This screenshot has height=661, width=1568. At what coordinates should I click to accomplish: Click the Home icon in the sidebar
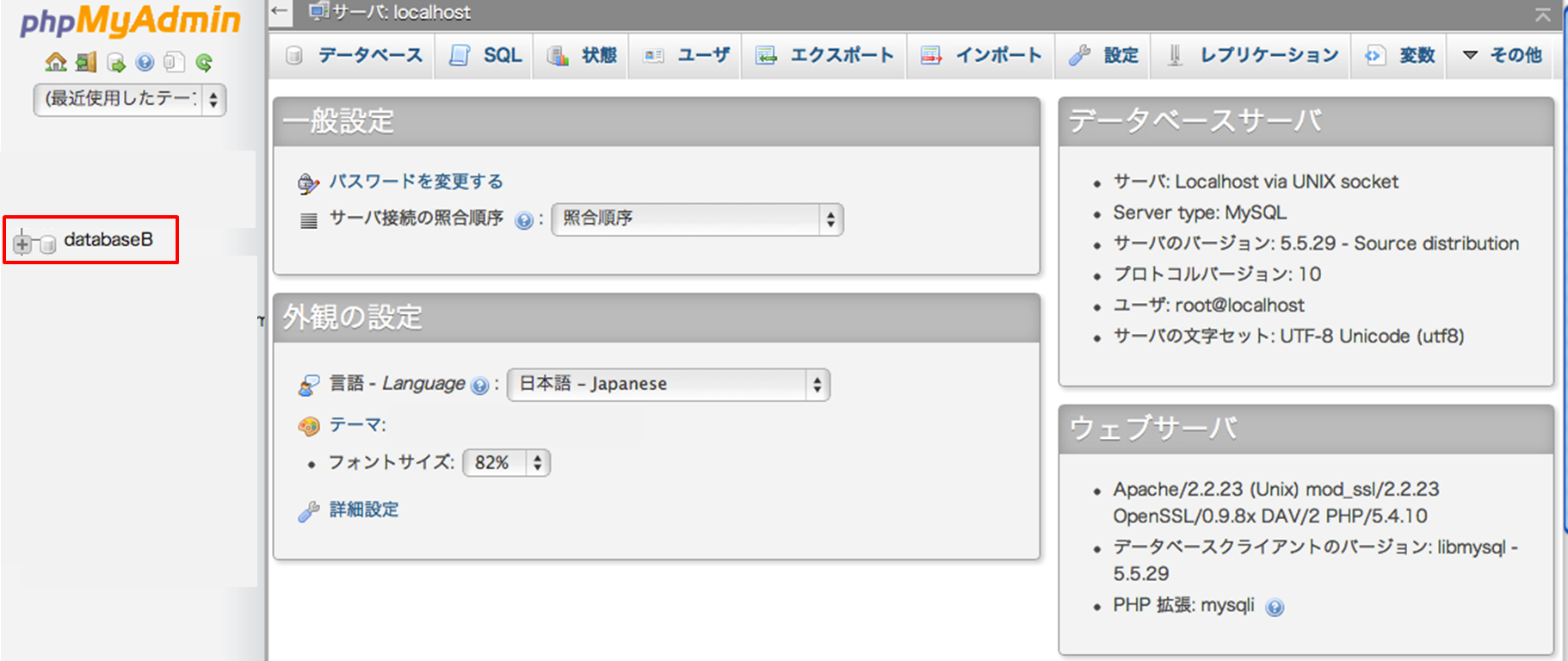(56, 62)
